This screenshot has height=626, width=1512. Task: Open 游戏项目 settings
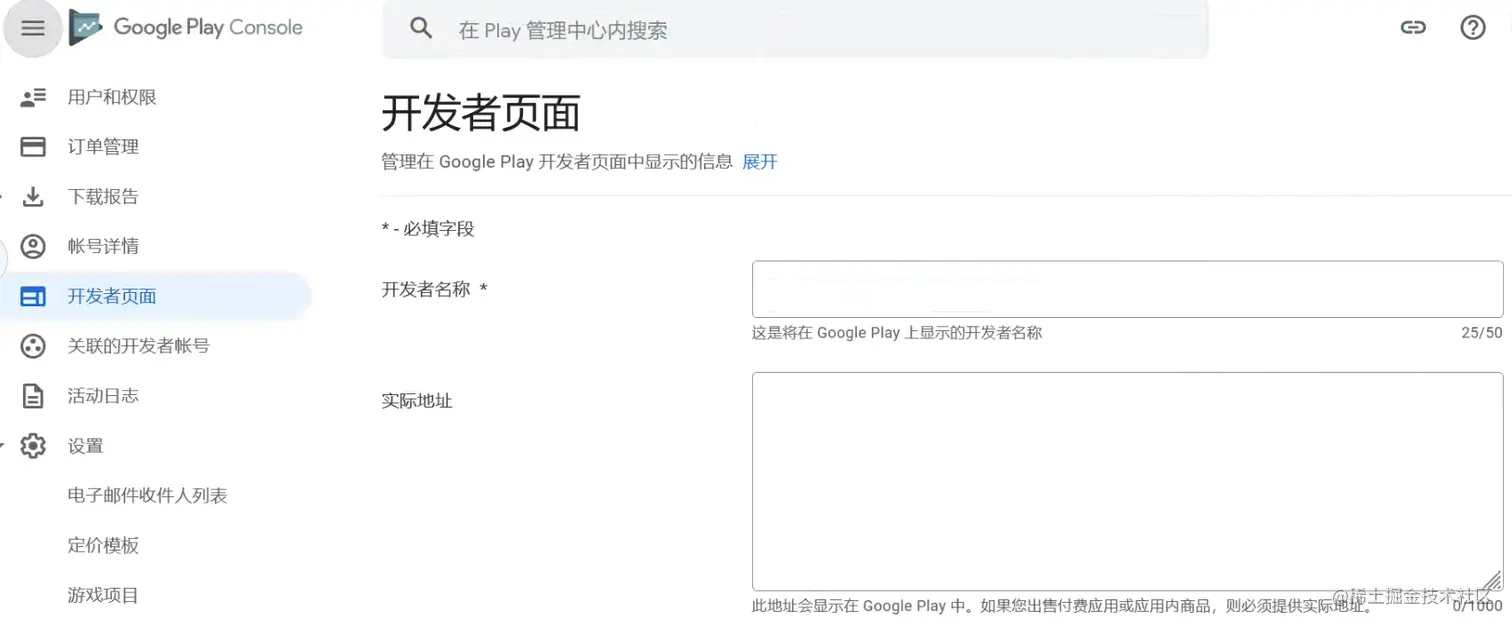(103, 596)
